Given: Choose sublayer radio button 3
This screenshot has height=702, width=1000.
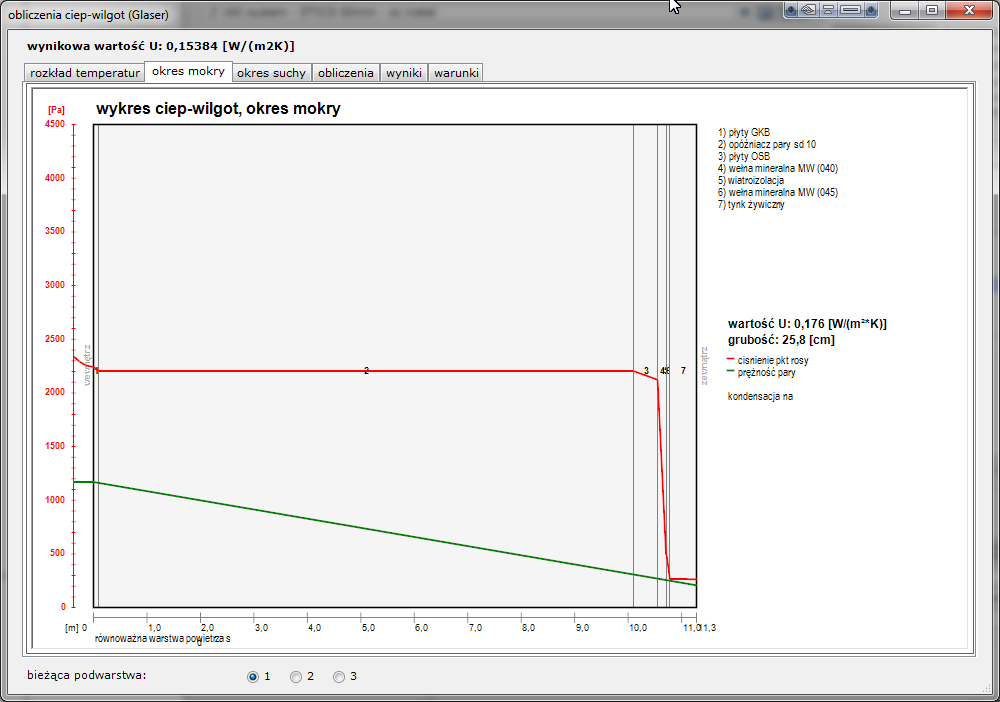Looking at the screenshot, I should [339, 677].
